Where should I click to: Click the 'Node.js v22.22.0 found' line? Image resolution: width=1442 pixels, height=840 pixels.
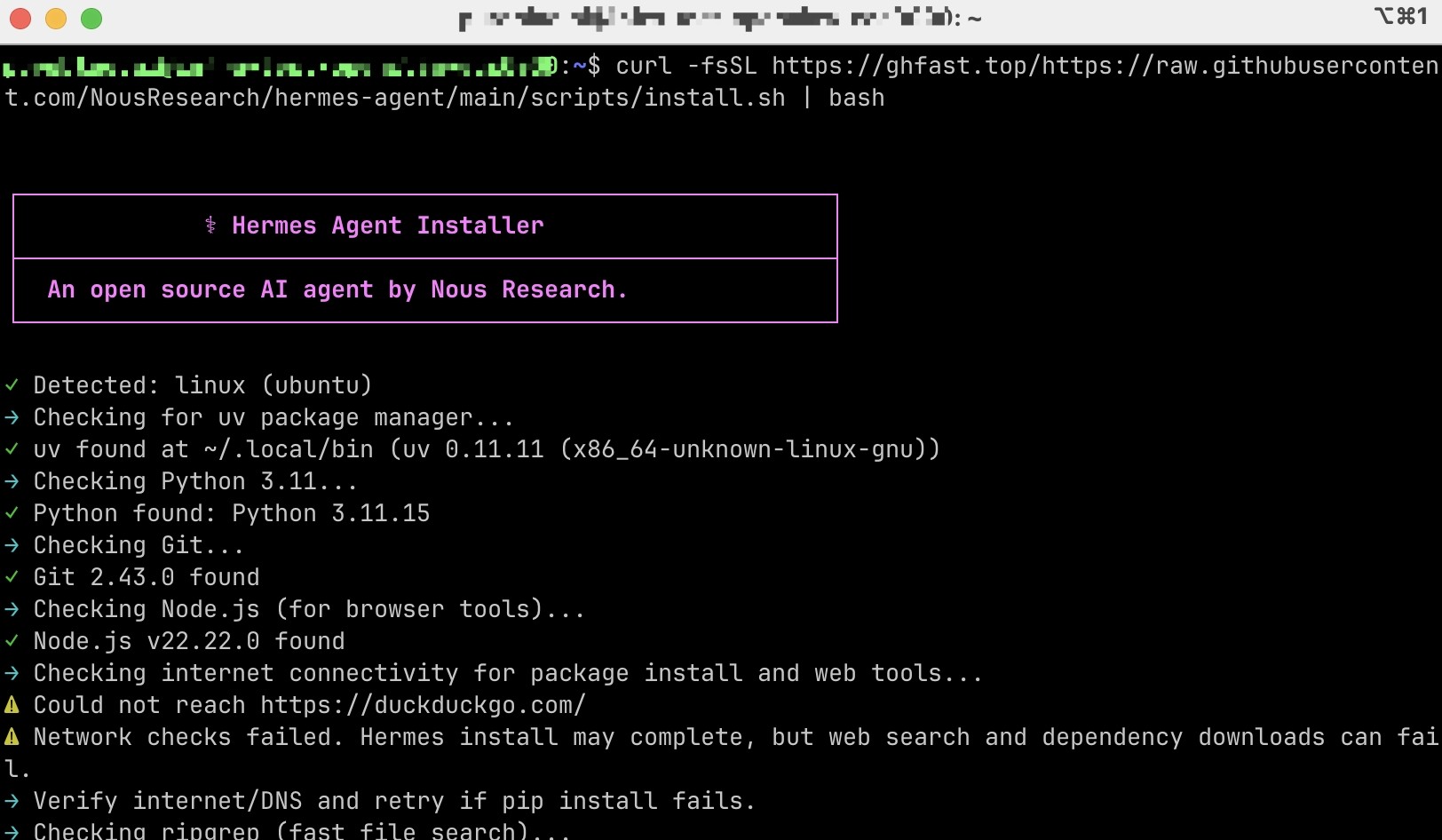point(189,641)
